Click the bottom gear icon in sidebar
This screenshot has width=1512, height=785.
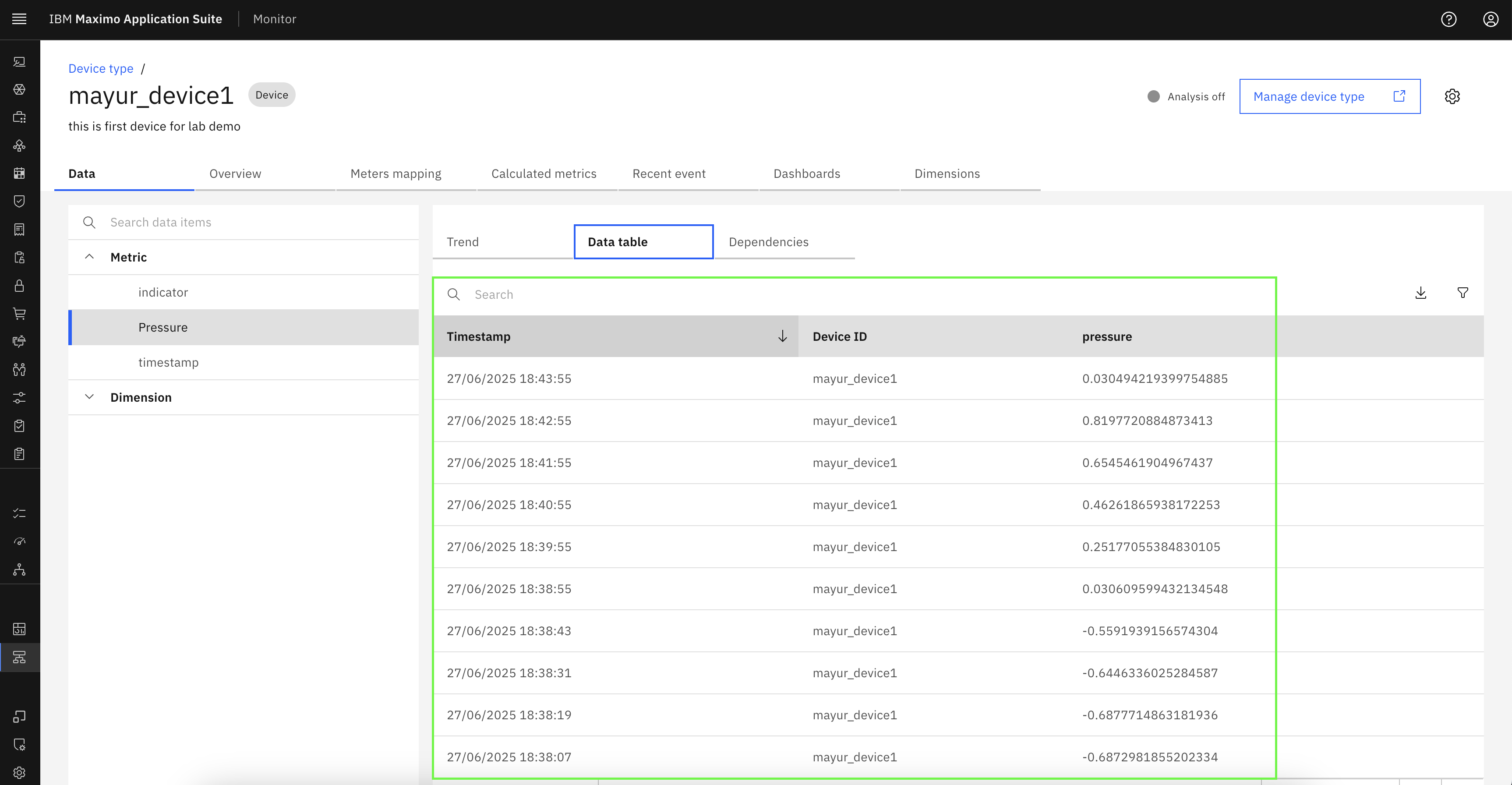pyautogui.click(x=19, y=773)
